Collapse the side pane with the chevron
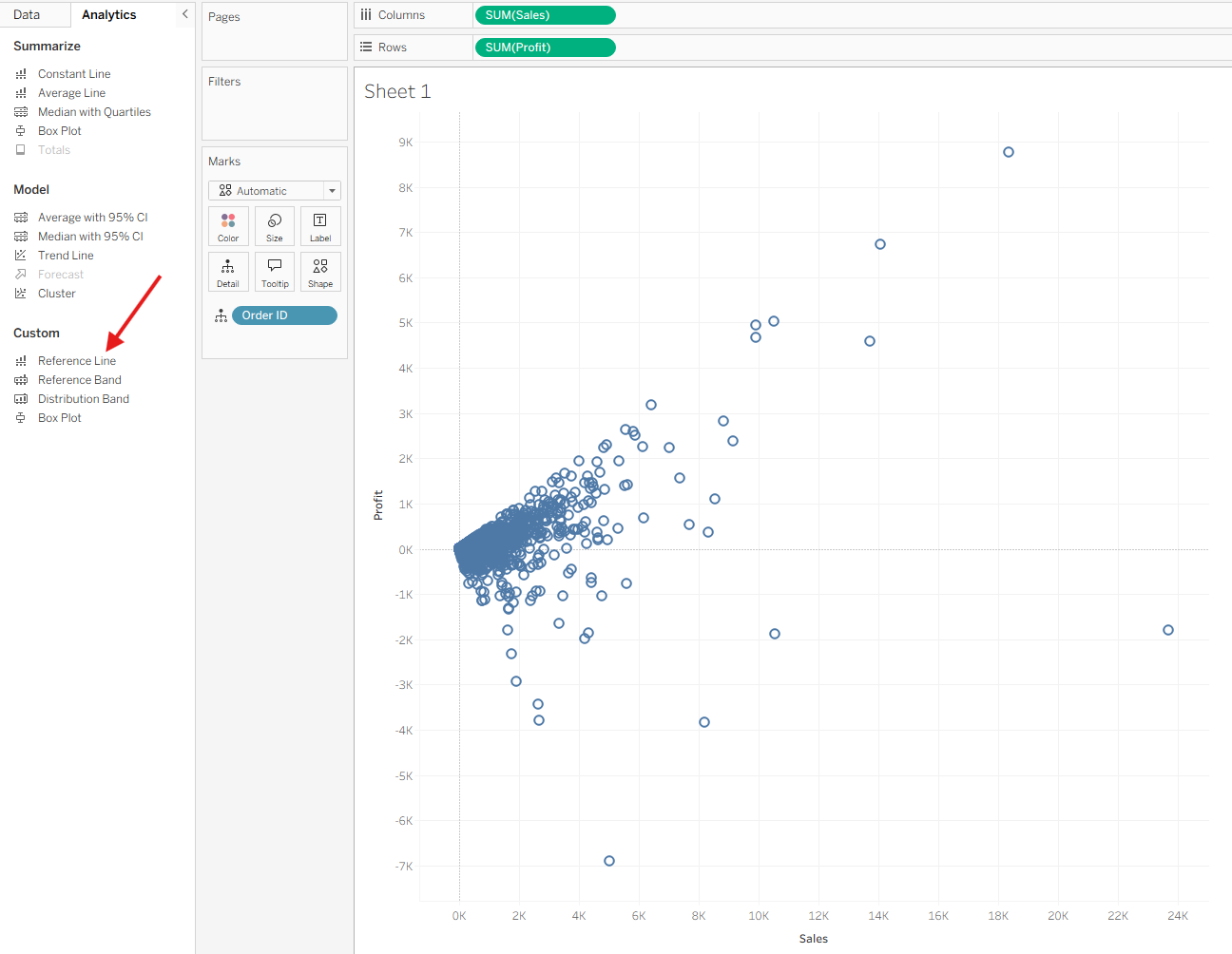 click(x=185, y=14)
